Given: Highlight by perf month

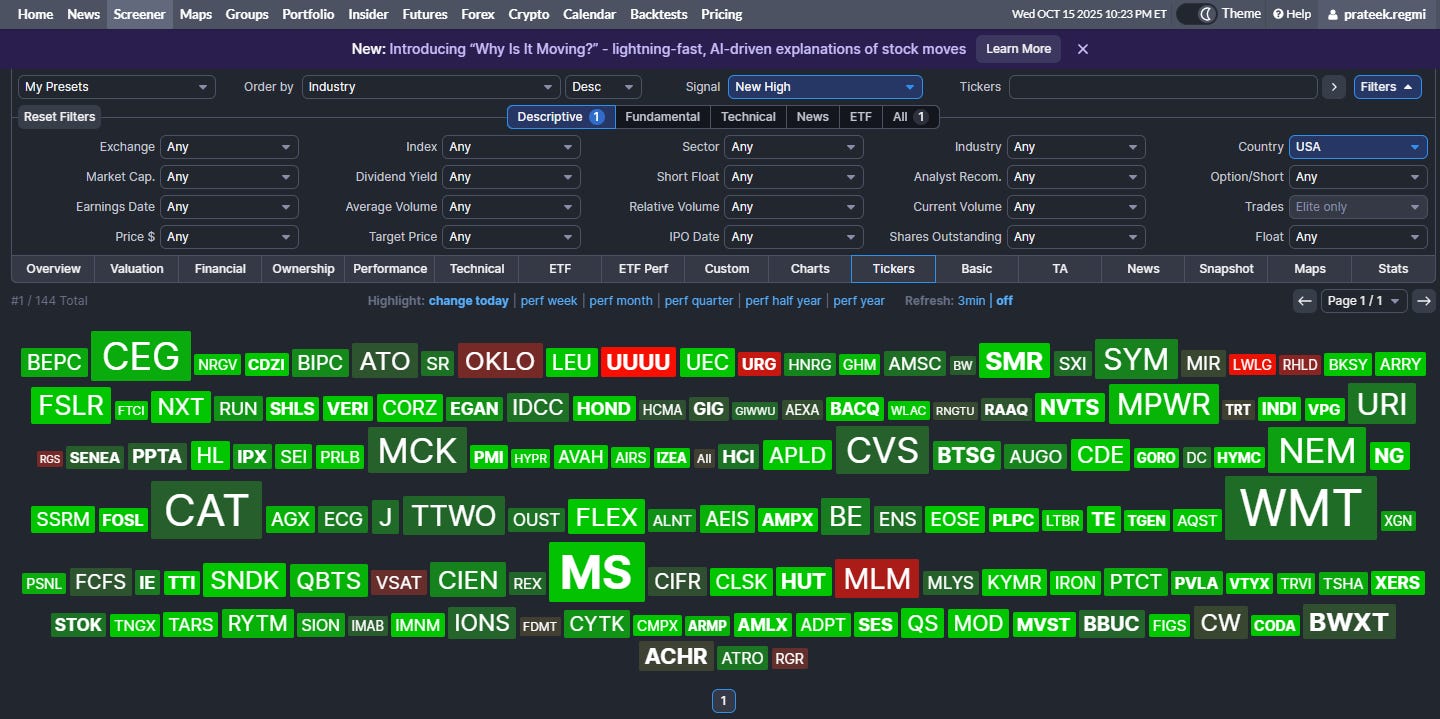Looking at the screenshot, I should point(621,301).
